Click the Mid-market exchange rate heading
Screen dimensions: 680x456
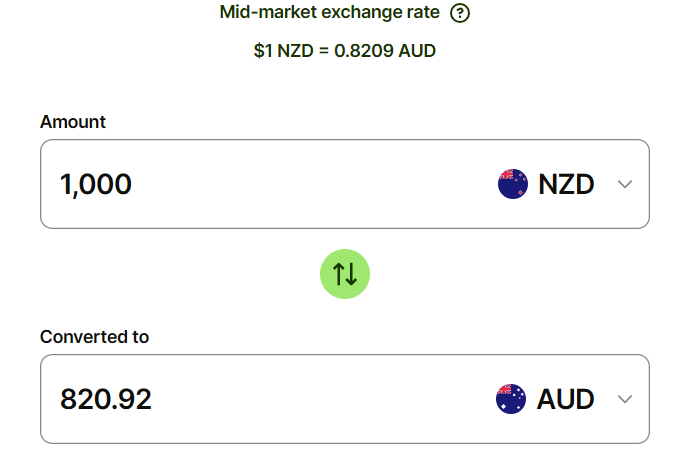pyautogui.click(x=330, y=13)
